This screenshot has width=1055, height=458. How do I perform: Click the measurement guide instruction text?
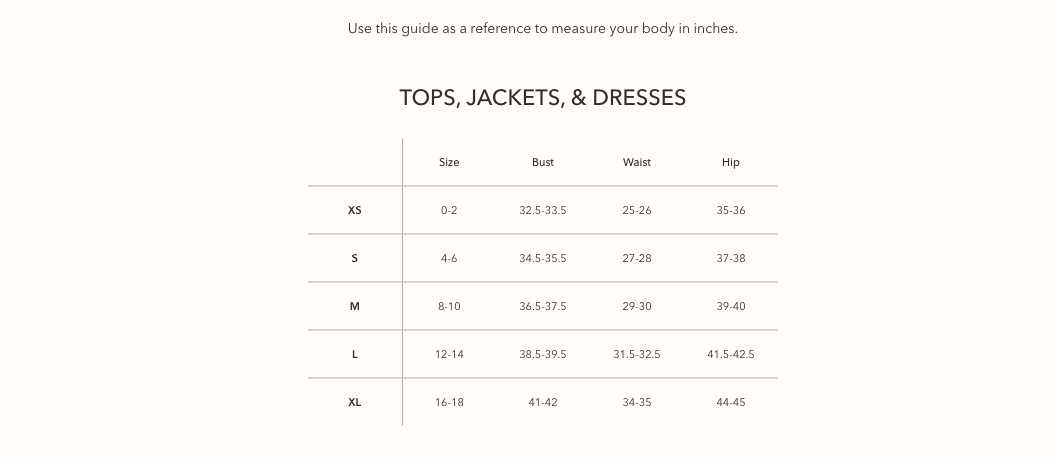[x=542, y=28]
